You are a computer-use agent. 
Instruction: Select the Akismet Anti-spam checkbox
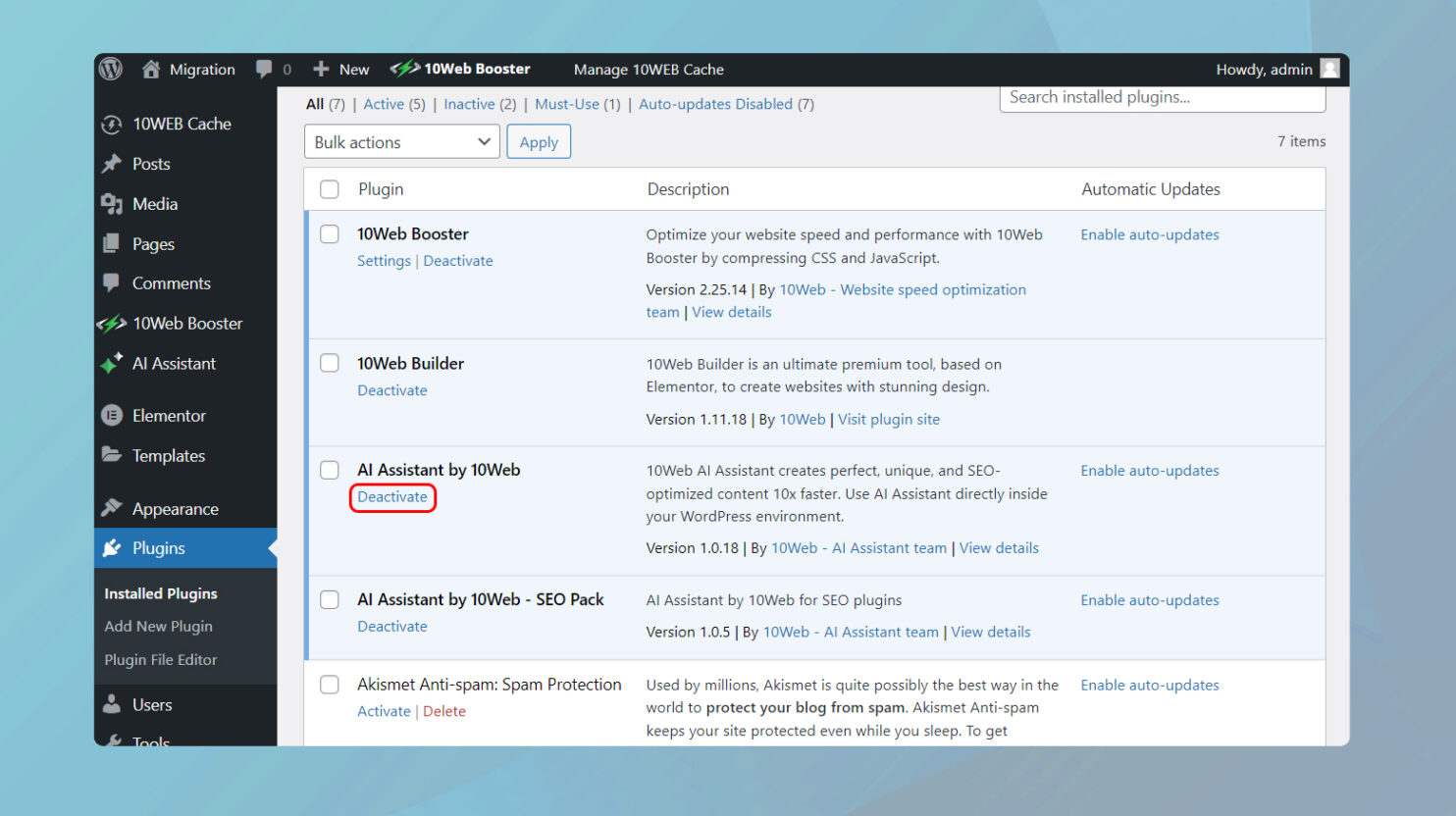(x=330, y=685)
